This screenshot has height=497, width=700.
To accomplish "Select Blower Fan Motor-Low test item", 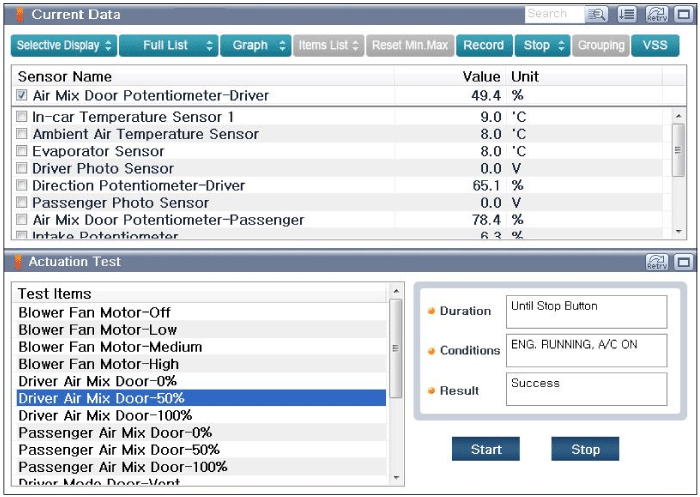I will coord(201,330).
